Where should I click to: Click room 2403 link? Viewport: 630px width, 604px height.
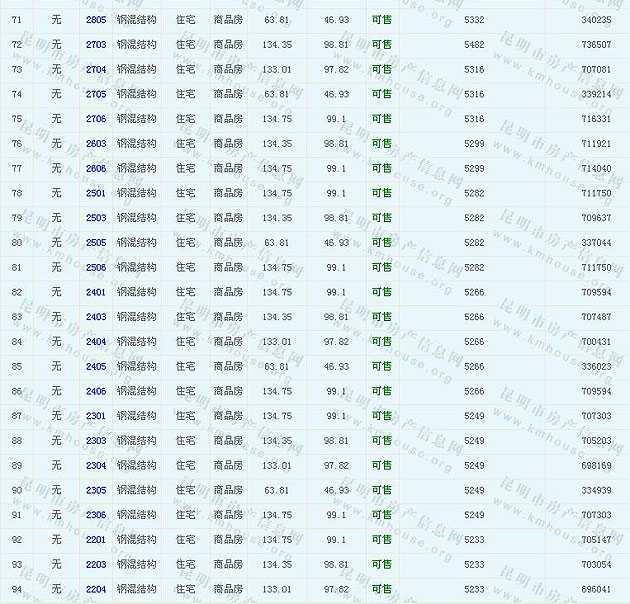pyautogui.click(x=96, y=317)
